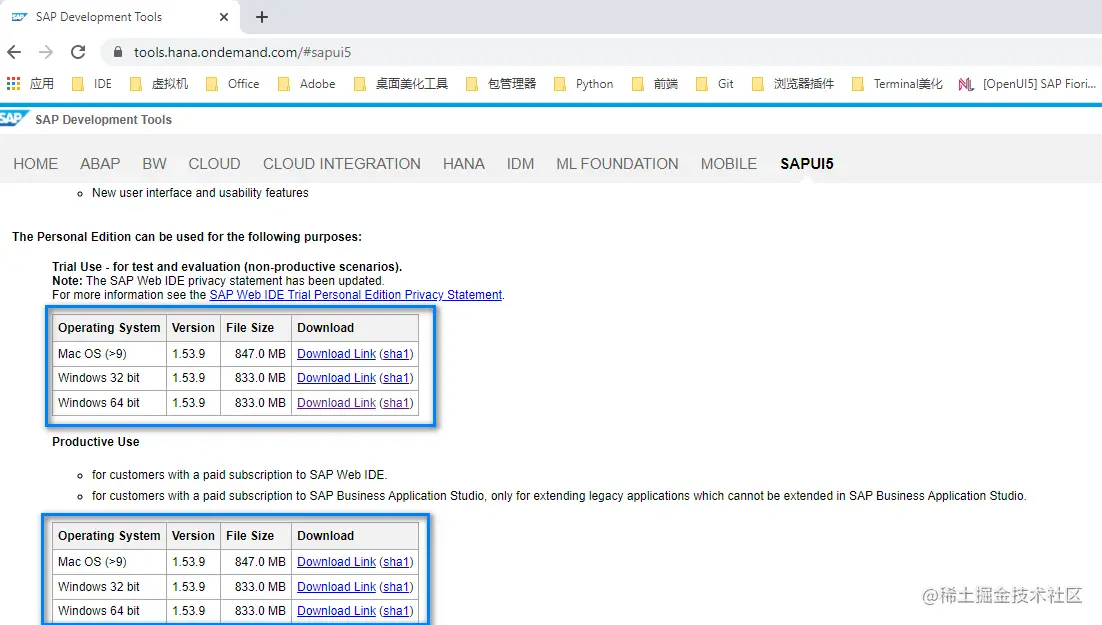This screenshot has width=1102, height=625.
Task: Download Trial Use Windows 64 bit link
Action: 336,403
